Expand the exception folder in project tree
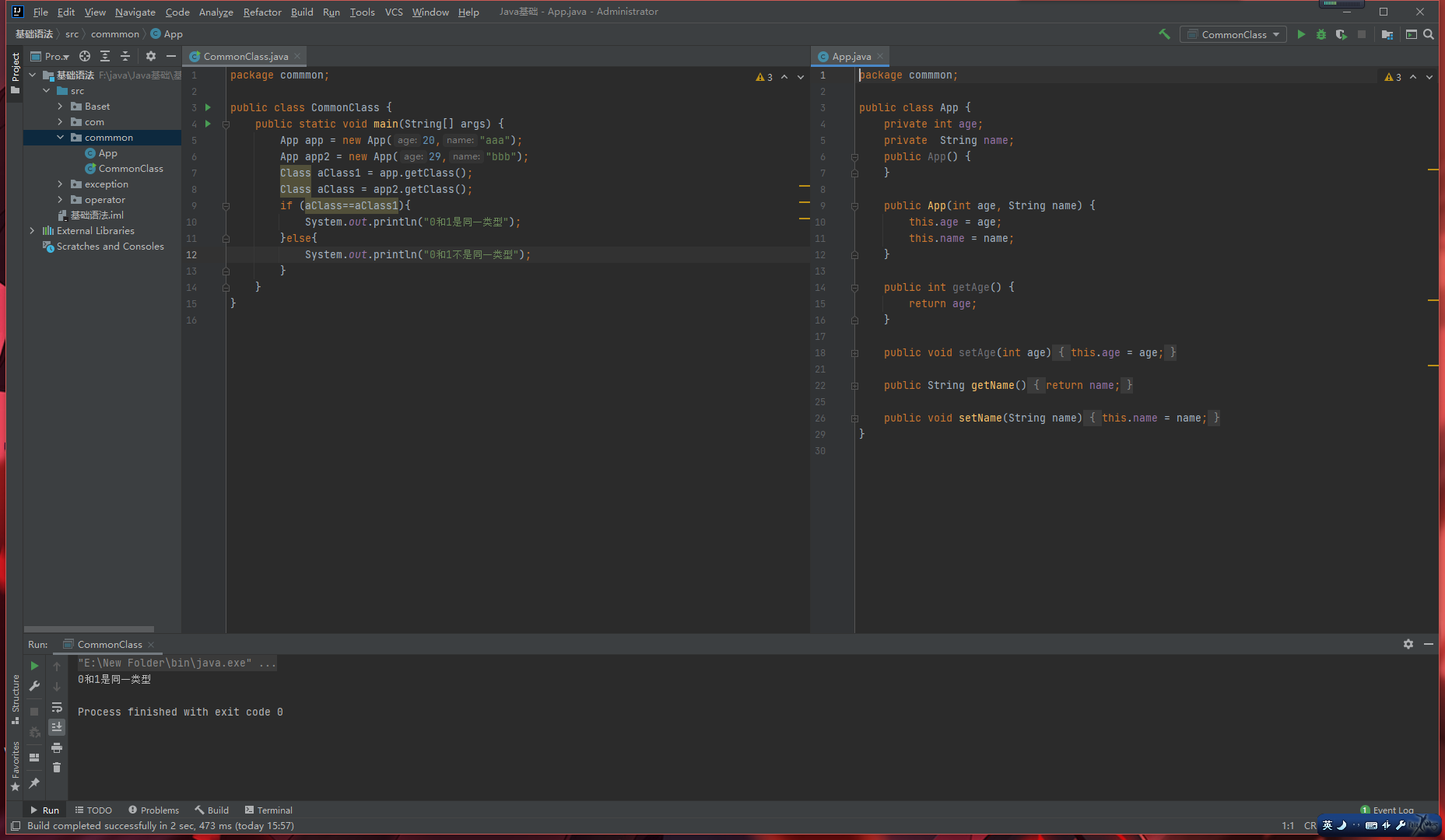The height and width of the screenshot is (840, 1445). point(60,184)
